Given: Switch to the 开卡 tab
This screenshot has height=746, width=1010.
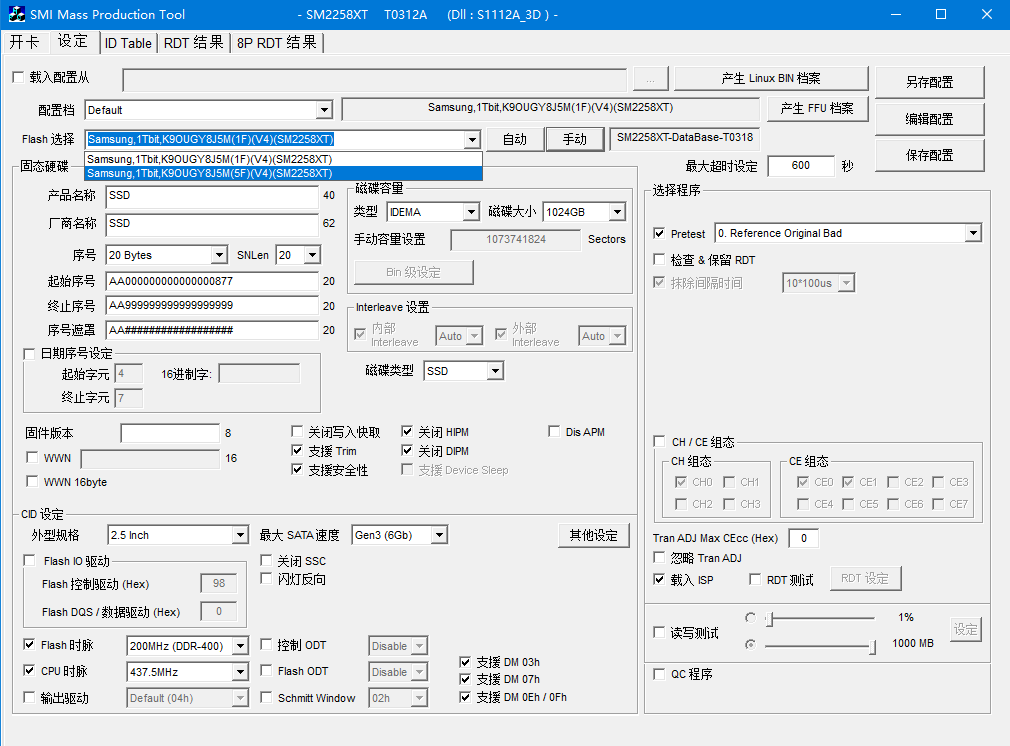Looking at the screenshot, I should point(25,42).
